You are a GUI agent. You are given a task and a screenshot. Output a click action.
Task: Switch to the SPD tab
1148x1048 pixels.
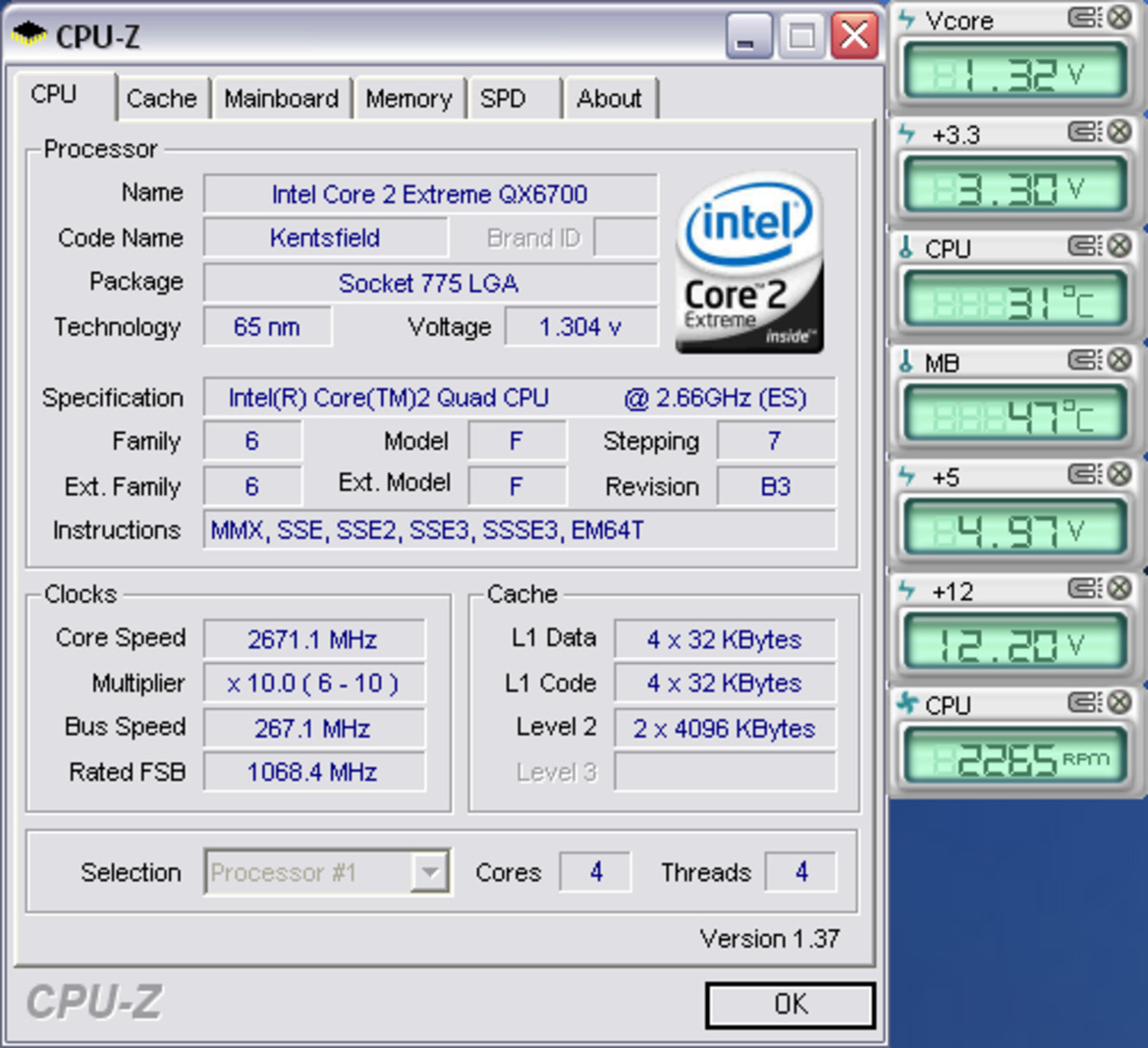click(x=514, y=99)
